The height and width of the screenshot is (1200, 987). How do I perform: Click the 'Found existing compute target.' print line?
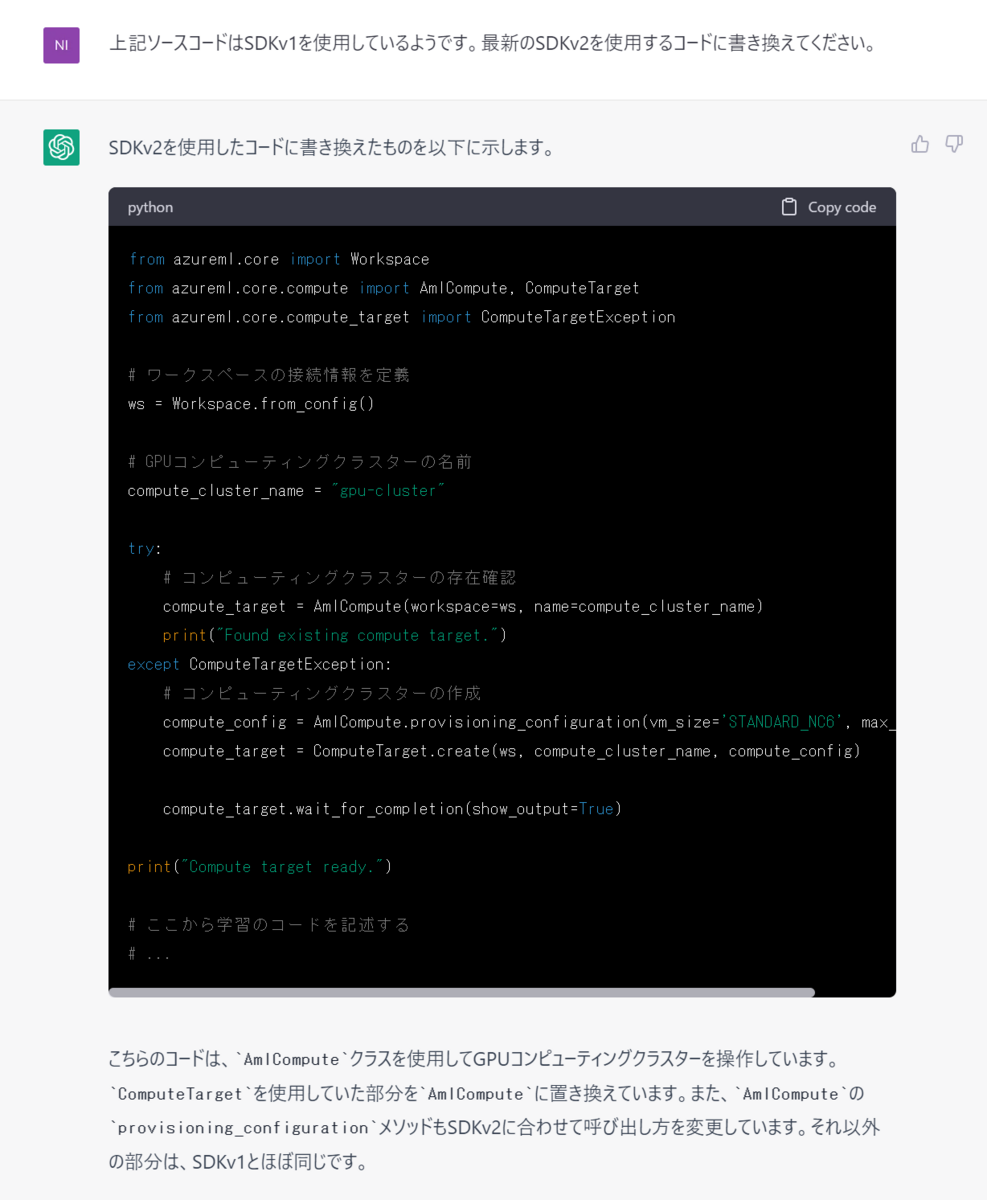(x=335, y=635)
